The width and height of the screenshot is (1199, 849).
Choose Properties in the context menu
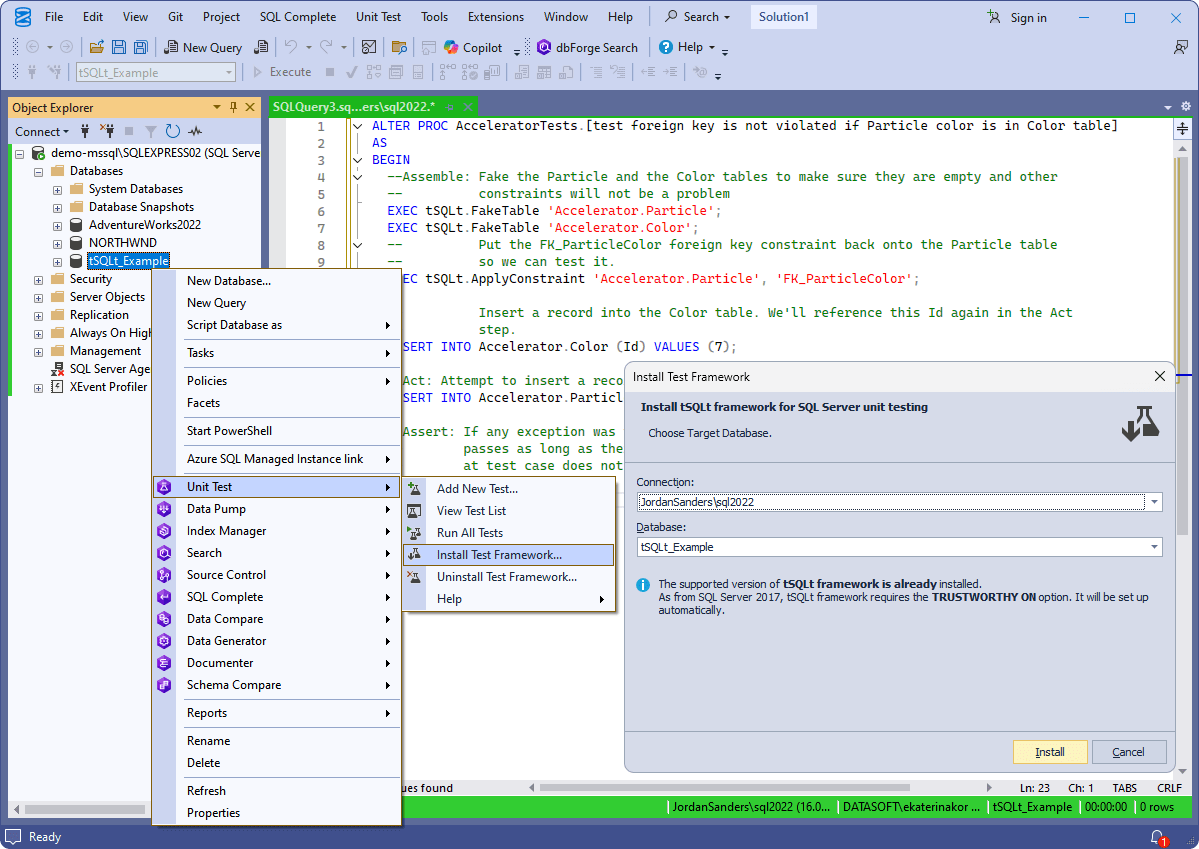tap(277, 813)
